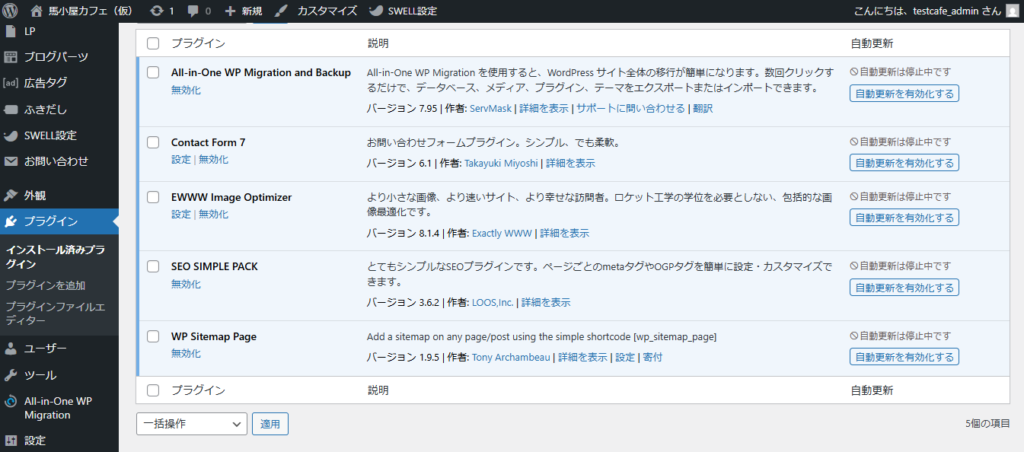
Task: Toggle the header select-all plugins checkbox
Action: [153, 44]
